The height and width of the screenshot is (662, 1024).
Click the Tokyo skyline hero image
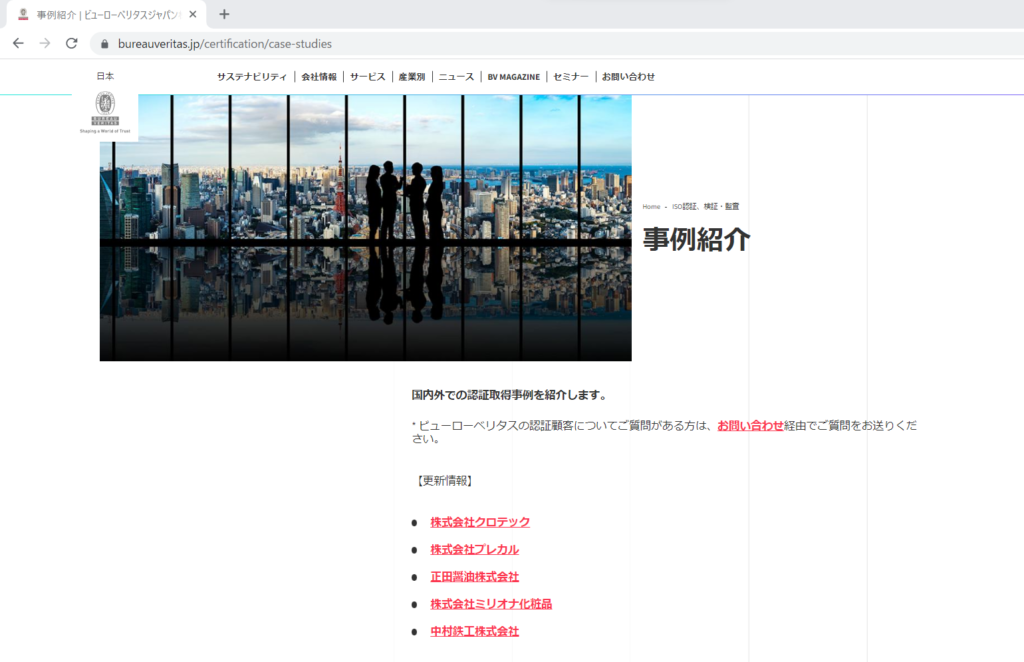pyautogui.click(x=365, y=228)
